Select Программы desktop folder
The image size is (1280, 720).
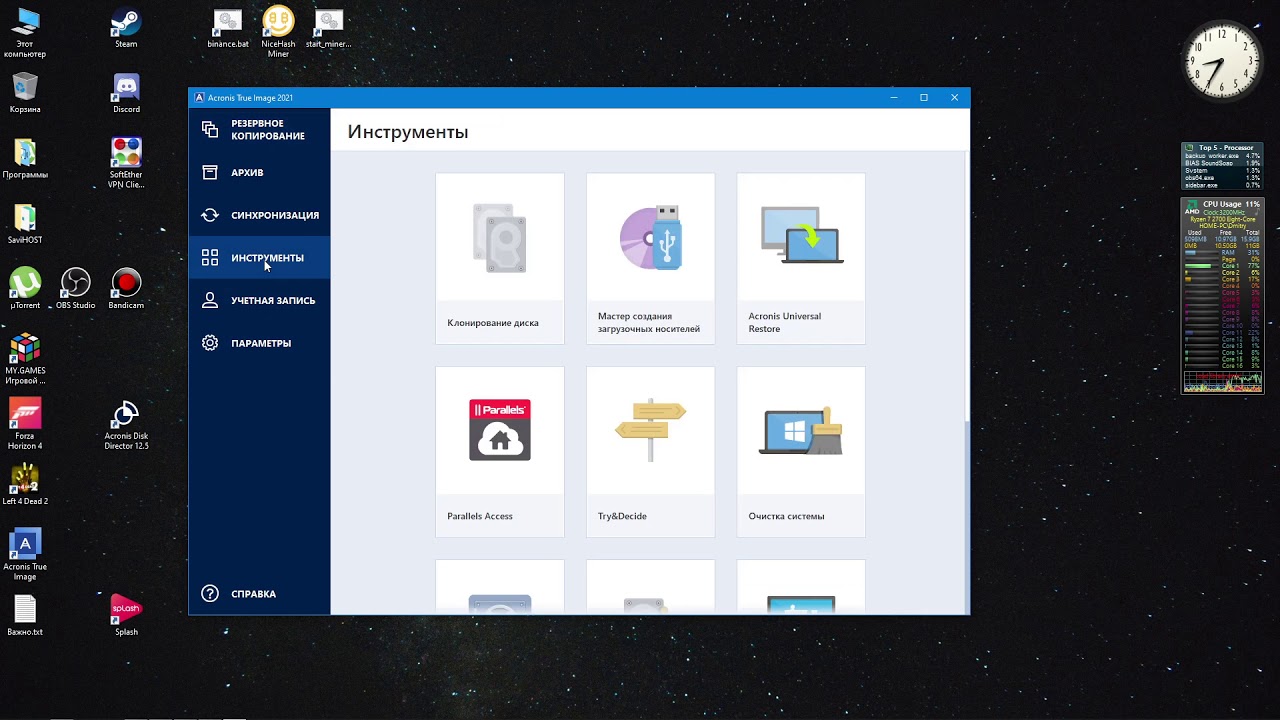[25, 159]
